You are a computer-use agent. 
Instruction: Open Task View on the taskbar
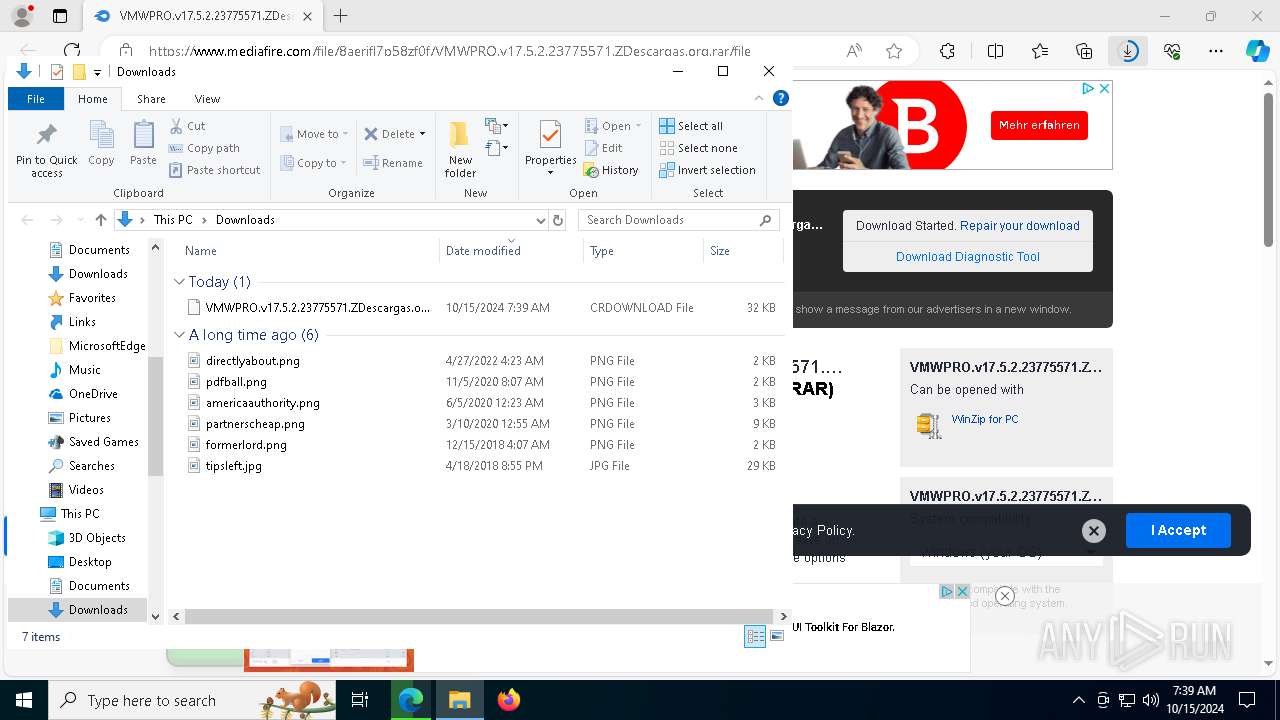(360, 700)
